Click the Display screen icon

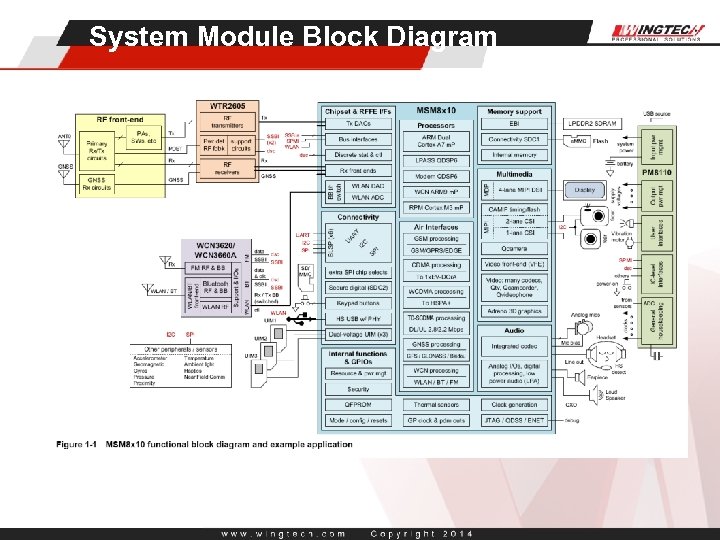point(585,190)
